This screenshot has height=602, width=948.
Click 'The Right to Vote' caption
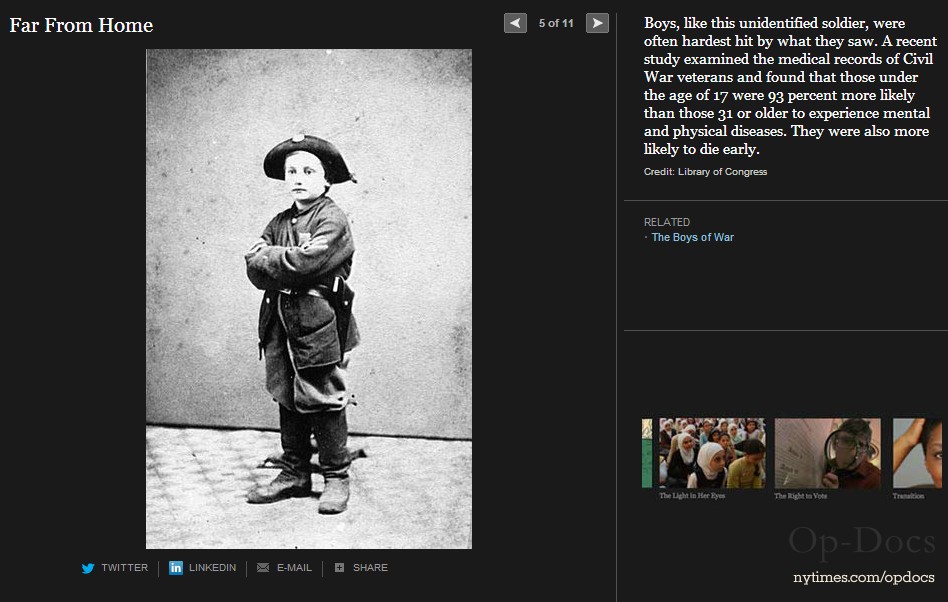[800, 496]
